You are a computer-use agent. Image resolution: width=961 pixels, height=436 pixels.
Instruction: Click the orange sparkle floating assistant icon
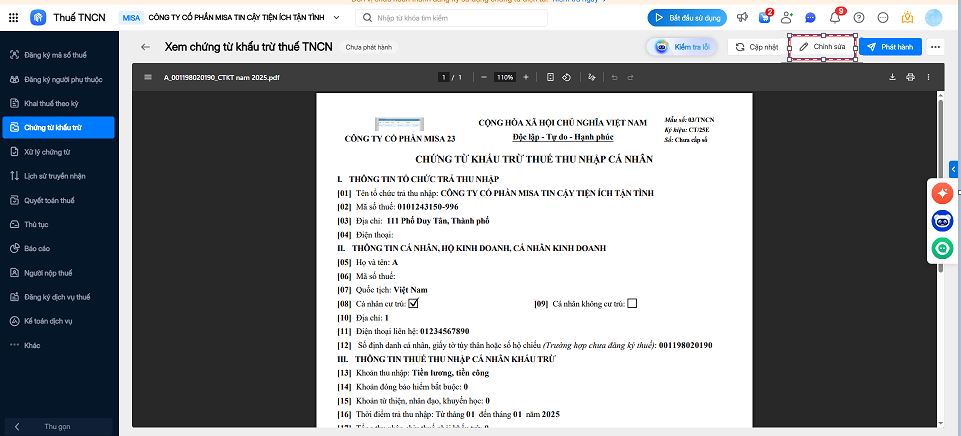click(942, 194)
